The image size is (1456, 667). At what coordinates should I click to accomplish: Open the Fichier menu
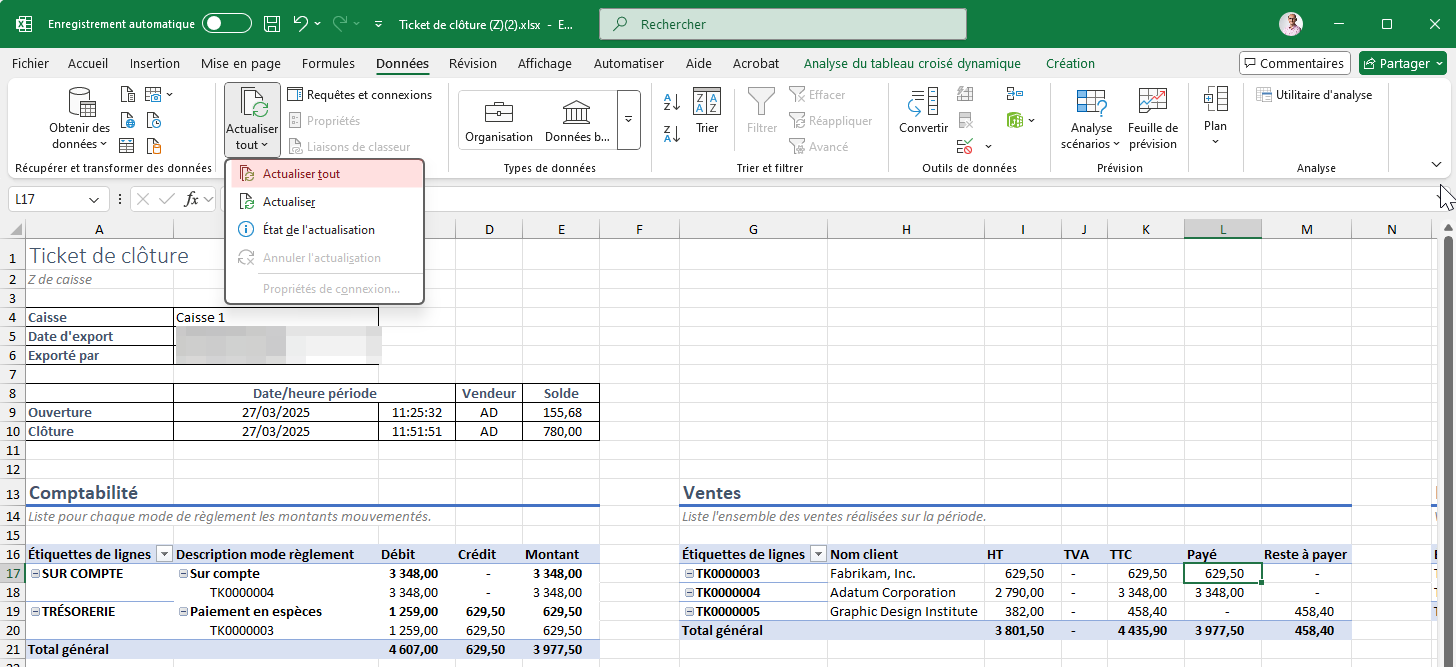[x=30, y=64]
